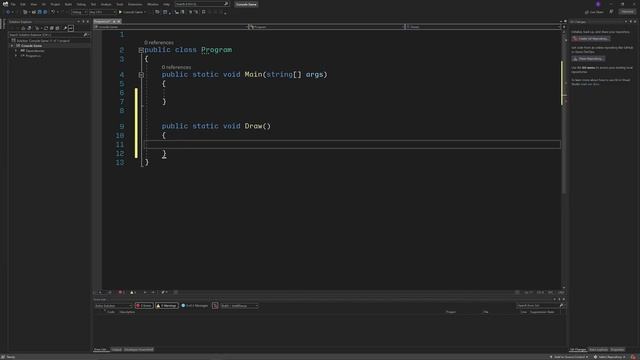The image size is (640, 360).
Task: Open the Build + IntelliSense dropdown
Action: click(239, 306)
